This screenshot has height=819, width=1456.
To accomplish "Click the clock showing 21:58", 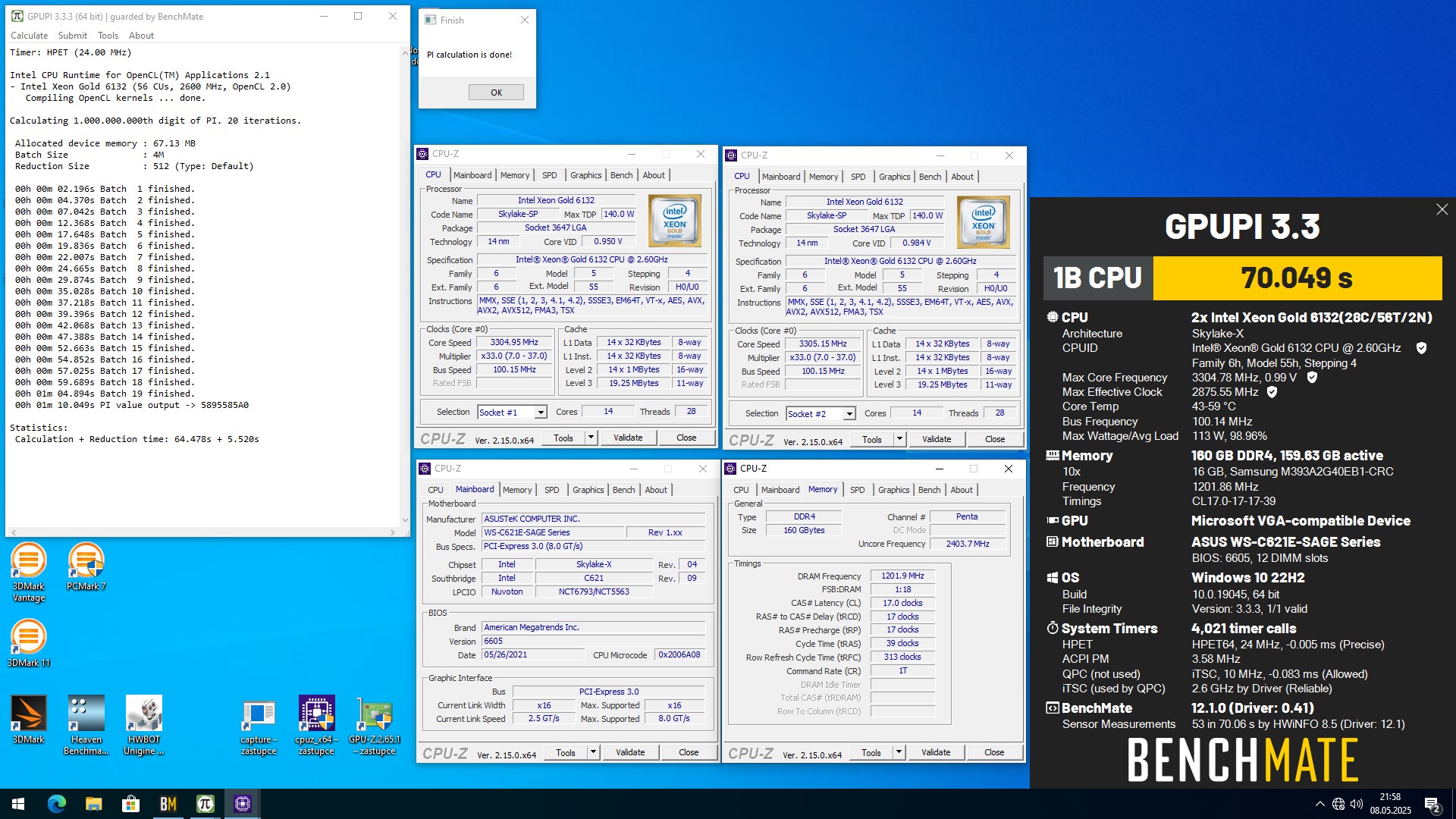I will [1390, 797].
